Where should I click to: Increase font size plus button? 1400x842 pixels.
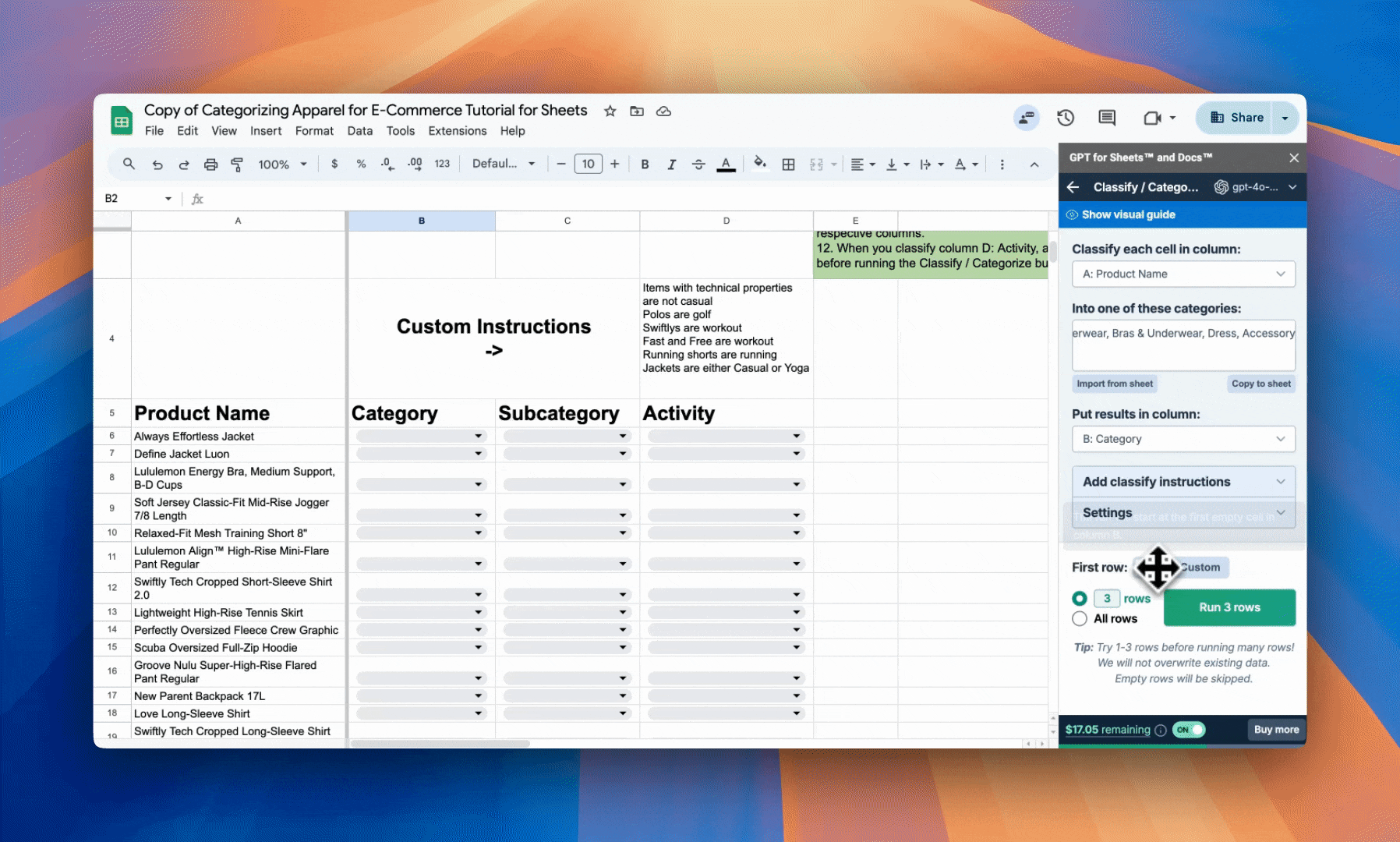[x=615, y=164]
